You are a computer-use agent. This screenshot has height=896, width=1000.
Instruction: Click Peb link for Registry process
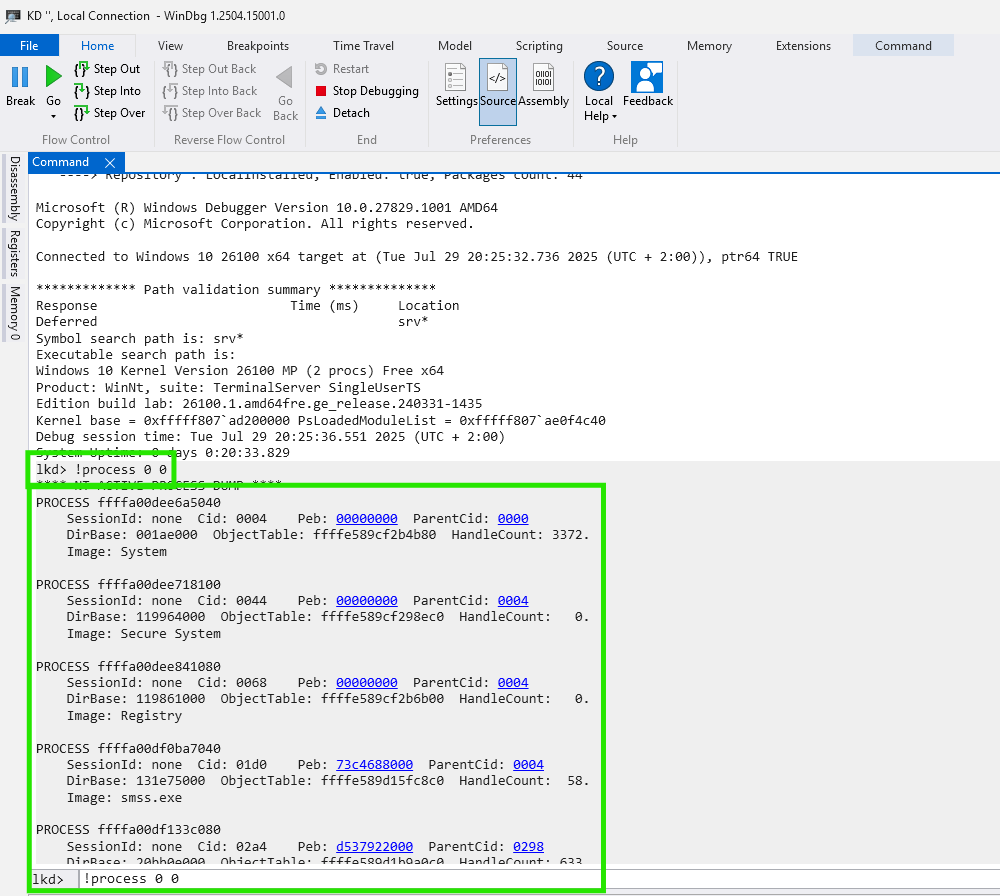pos(367,682)
